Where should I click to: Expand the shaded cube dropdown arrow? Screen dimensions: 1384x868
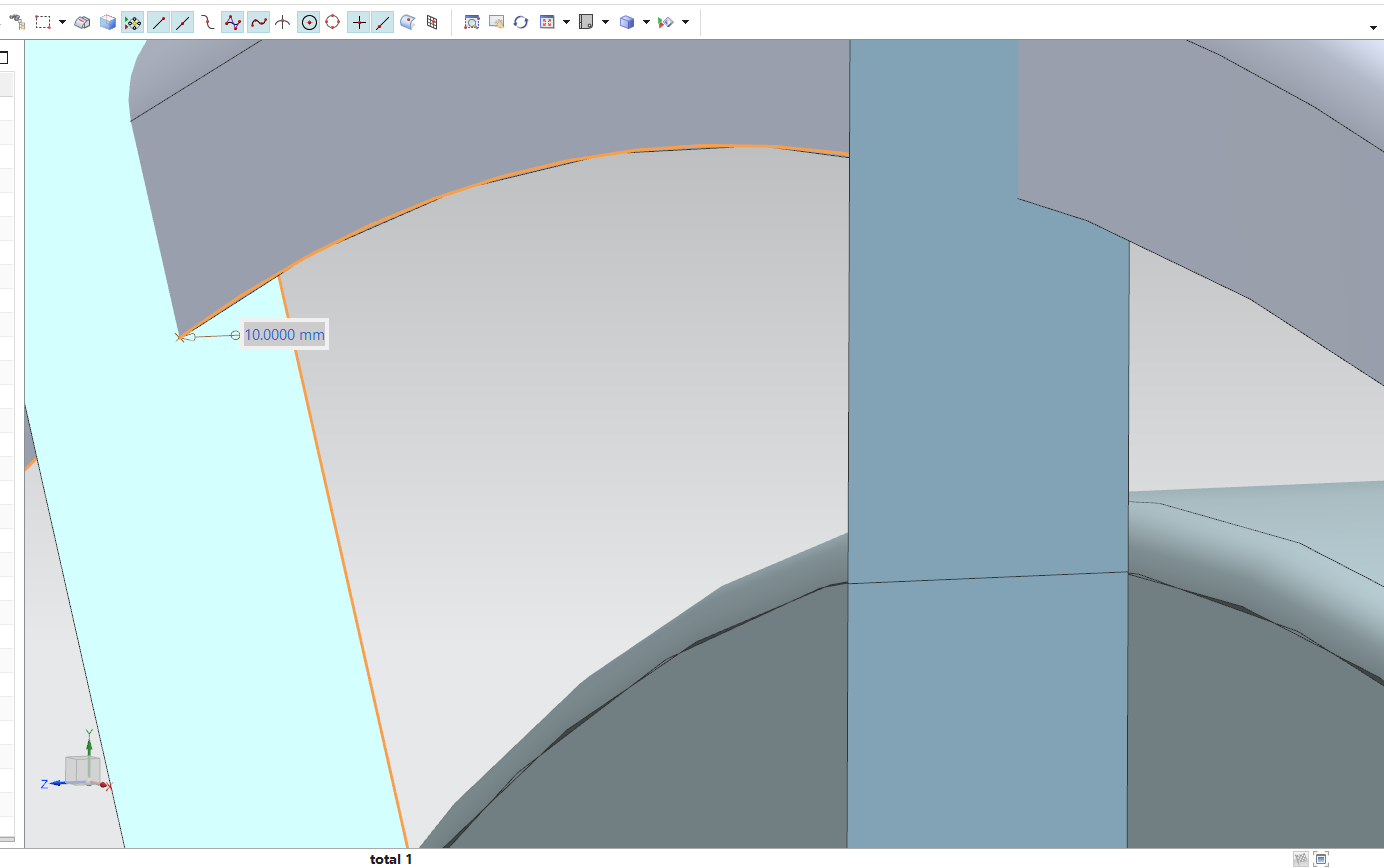tap(646, 22)
